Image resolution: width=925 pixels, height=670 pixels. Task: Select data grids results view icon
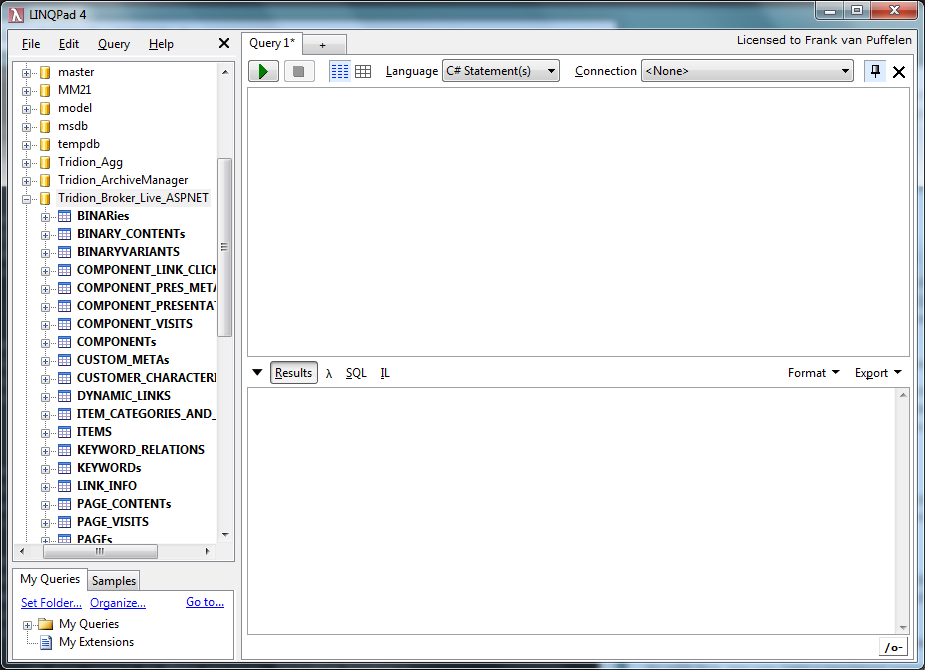click(363, 71)
